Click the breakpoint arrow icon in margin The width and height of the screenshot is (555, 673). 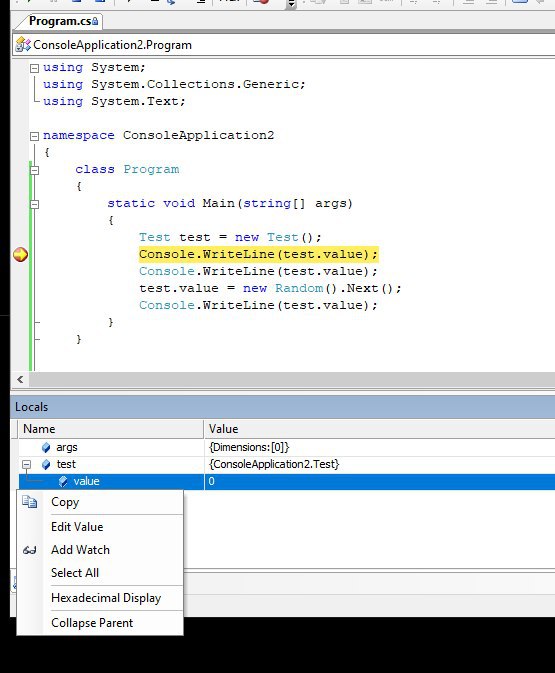click(x=20, y=255)
